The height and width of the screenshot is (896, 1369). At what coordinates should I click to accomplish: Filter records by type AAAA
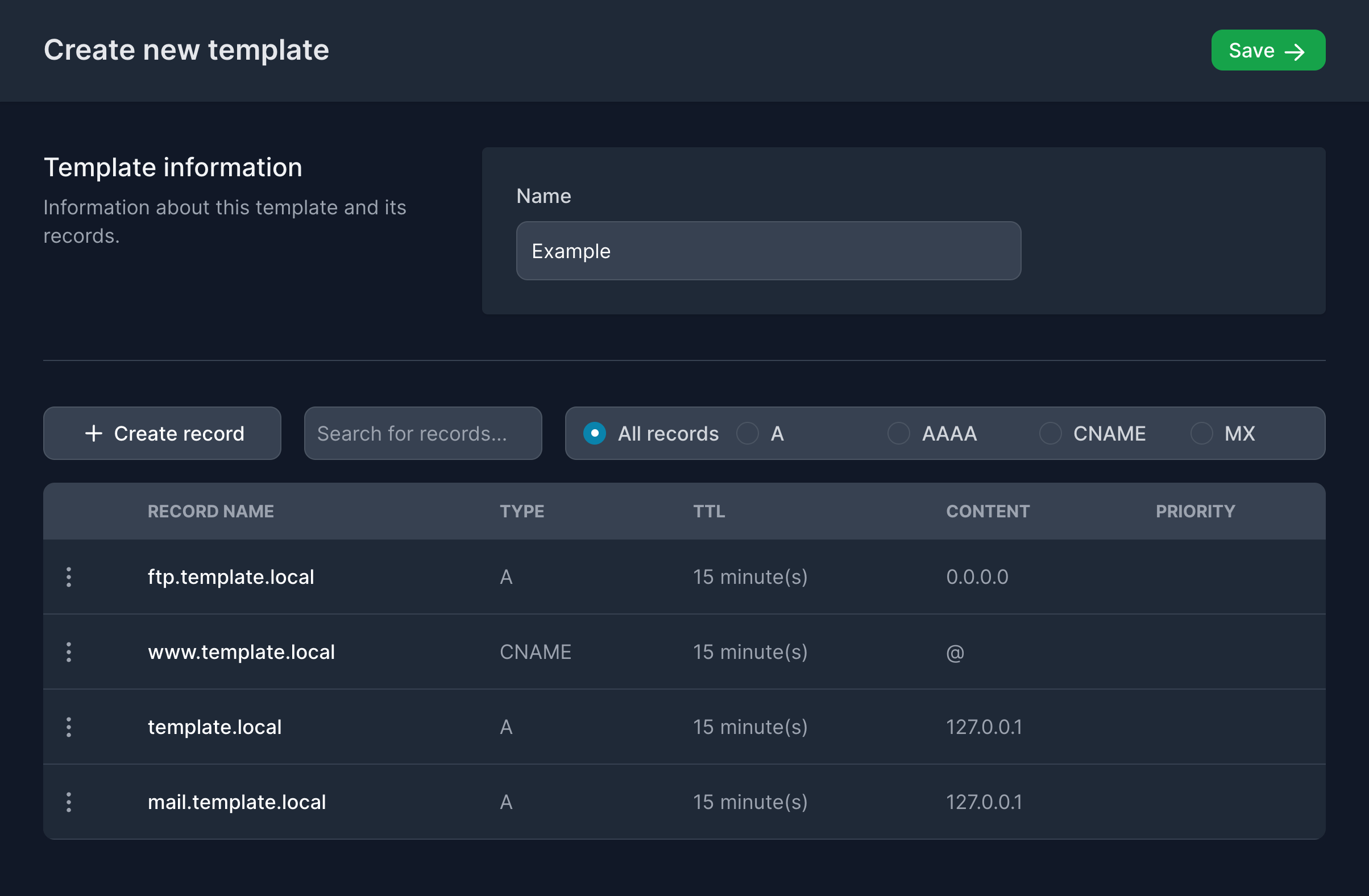pos(898,433)
